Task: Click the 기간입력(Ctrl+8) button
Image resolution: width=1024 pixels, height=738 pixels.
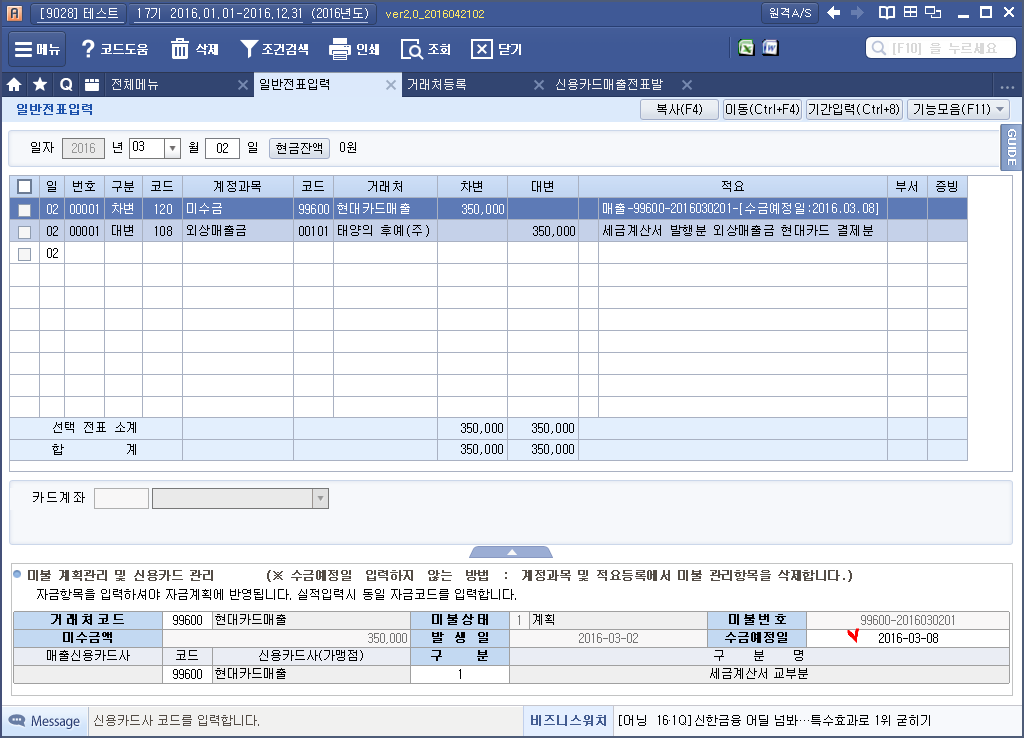Action: (x=854, y=109)
